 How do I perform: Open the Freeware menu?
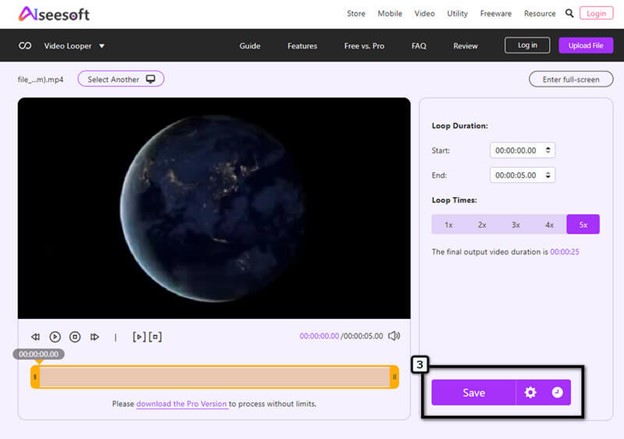coord(495,14)
